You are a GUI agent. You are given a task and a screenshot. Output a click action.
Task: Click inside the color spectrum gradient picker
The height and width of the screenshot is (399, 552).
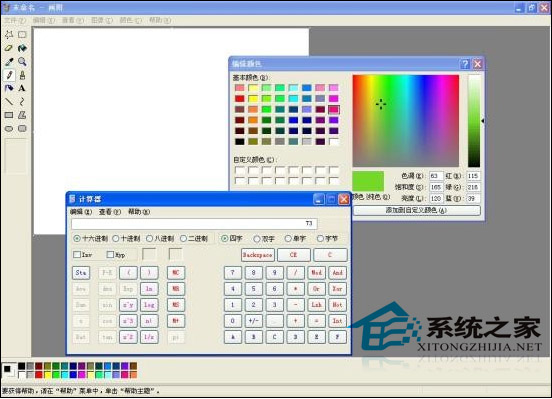(406, 120)
